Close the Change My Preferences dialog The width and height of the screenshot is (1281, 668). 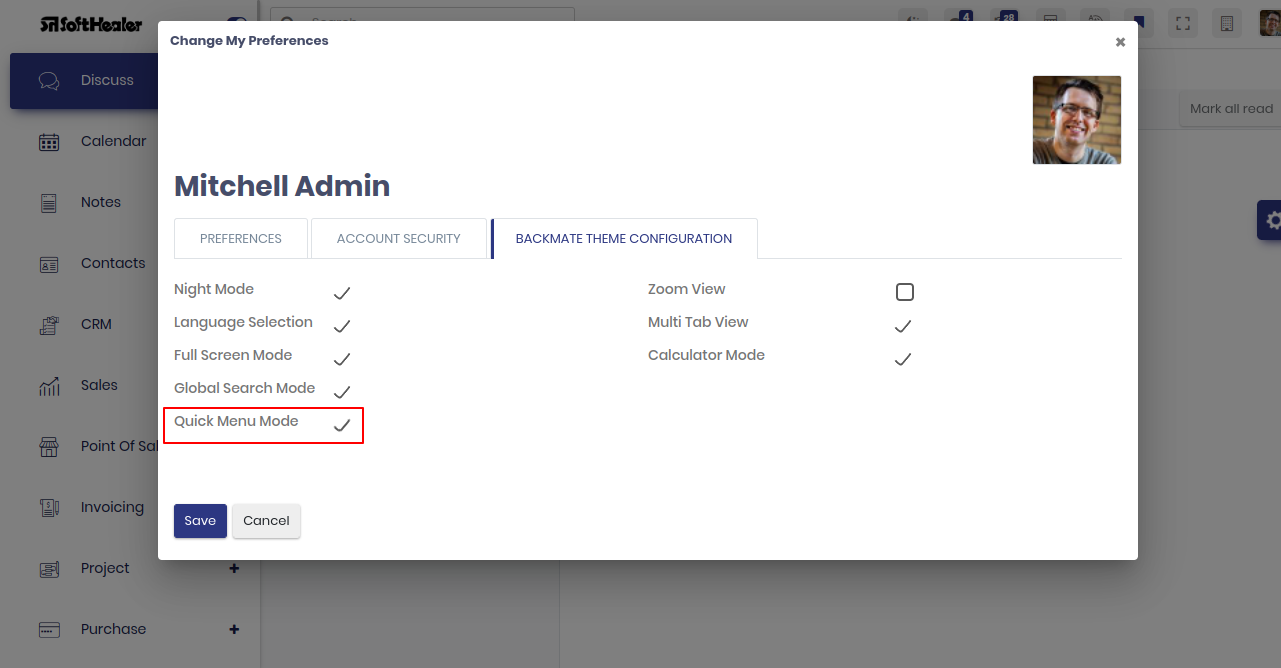point(1120,42)
